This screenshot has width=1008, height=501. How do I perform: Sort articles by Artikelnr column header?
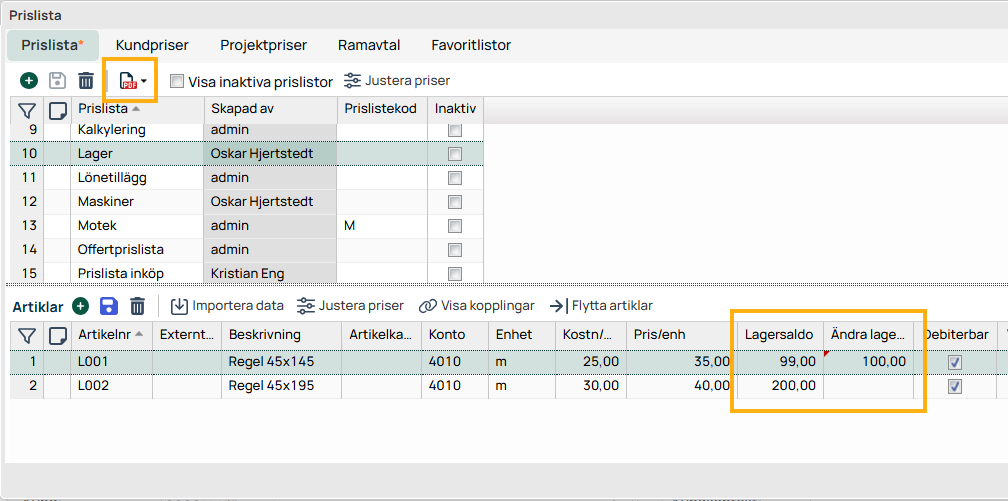coord(104,335)
